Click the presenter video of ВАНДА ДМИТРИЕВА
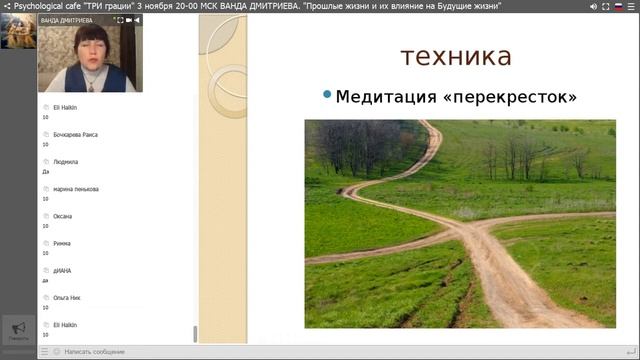This screenshot has width=640, height=360. [x=90, y=53]
